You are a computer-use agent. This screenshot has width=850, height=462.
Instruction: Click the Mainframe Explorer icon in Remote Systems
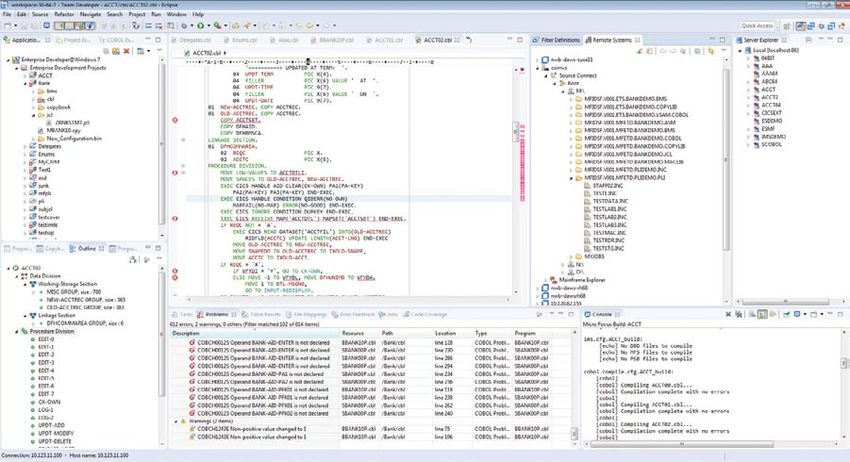553,280
